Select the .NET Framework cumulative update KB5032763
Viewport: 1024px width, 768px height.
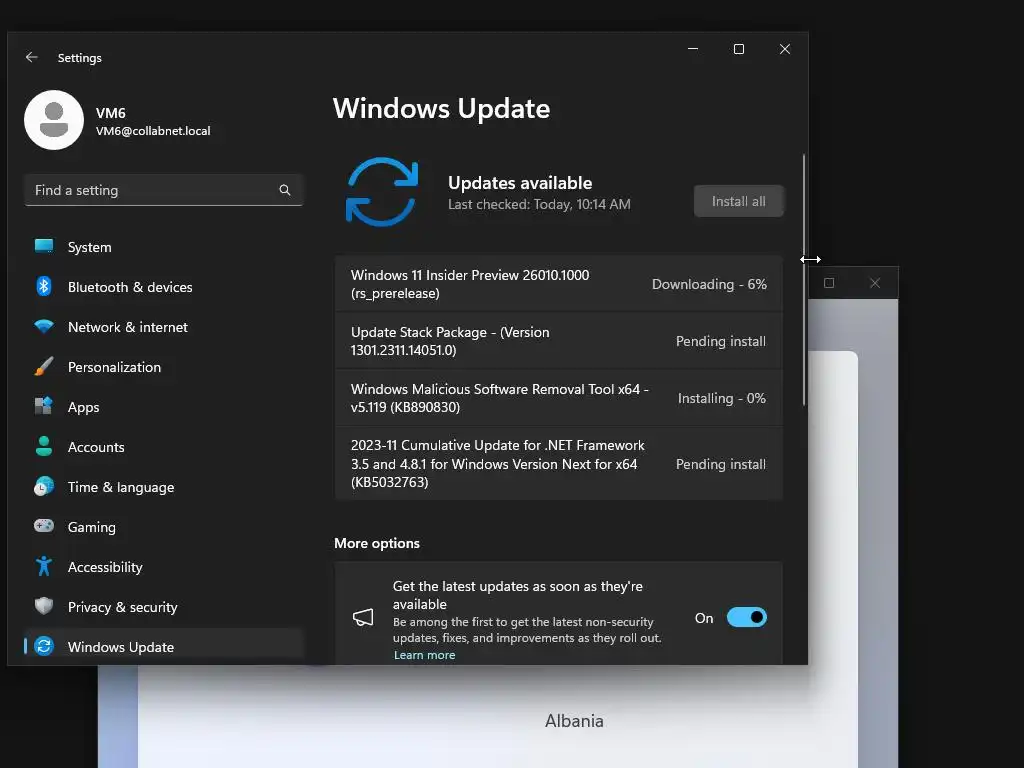coord(559,464)
